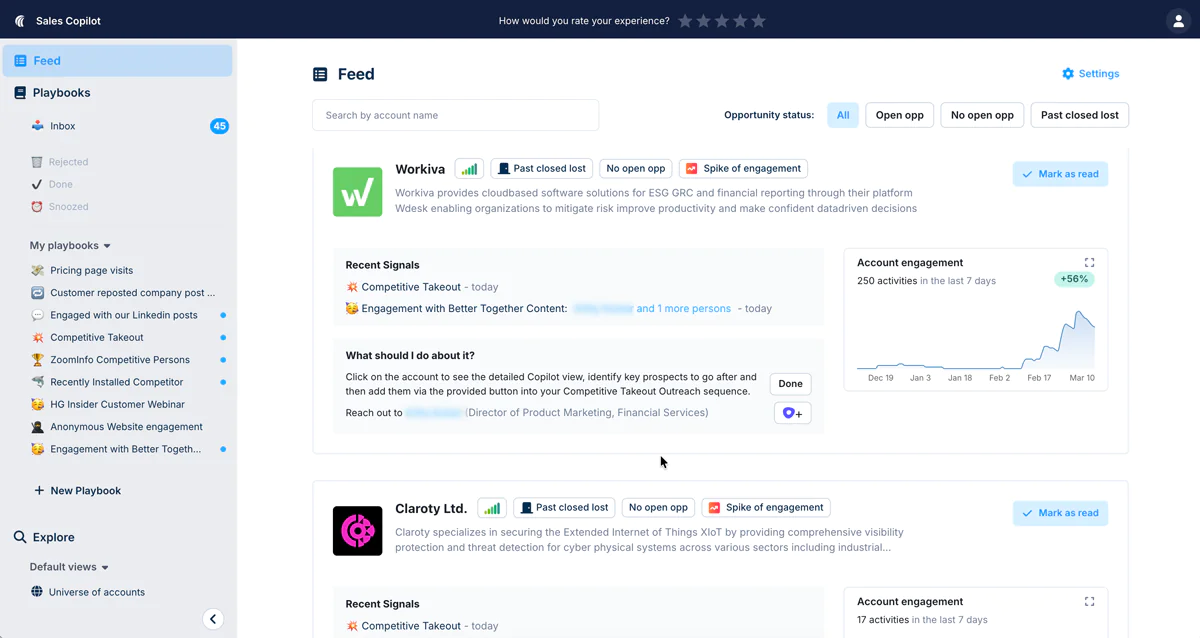The height and width of the screenshot is (638, 1200).
Task: Mark the Workiva card as read
Action: point(1060,174)
